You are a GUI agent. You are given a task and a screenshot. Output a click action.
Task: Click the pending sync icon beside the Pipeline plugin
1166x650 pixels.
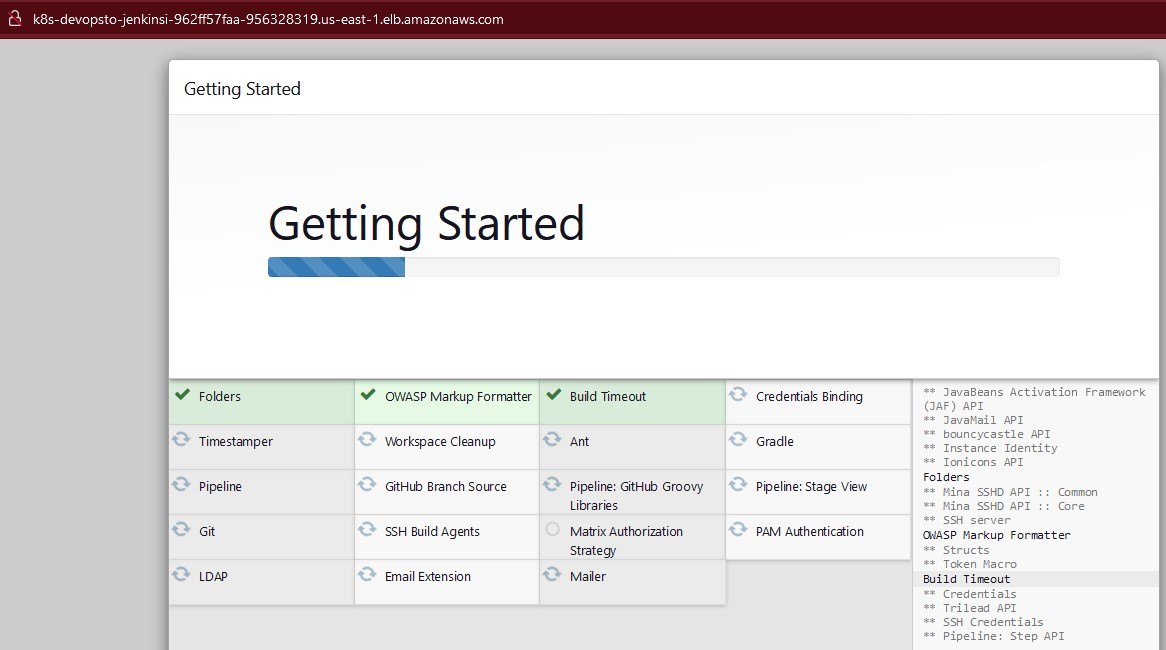(x=181, y=485)
